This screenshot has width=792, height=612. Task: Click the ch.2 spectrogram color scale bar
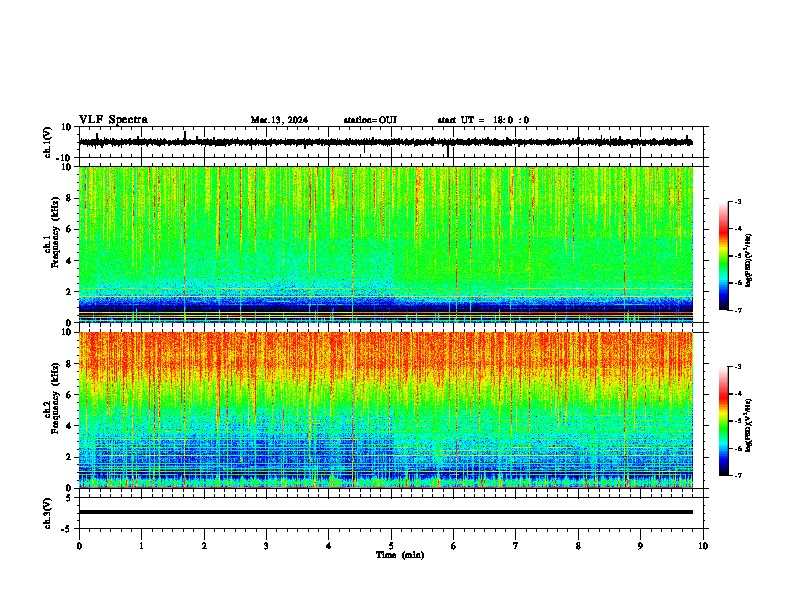click(724, 421)
